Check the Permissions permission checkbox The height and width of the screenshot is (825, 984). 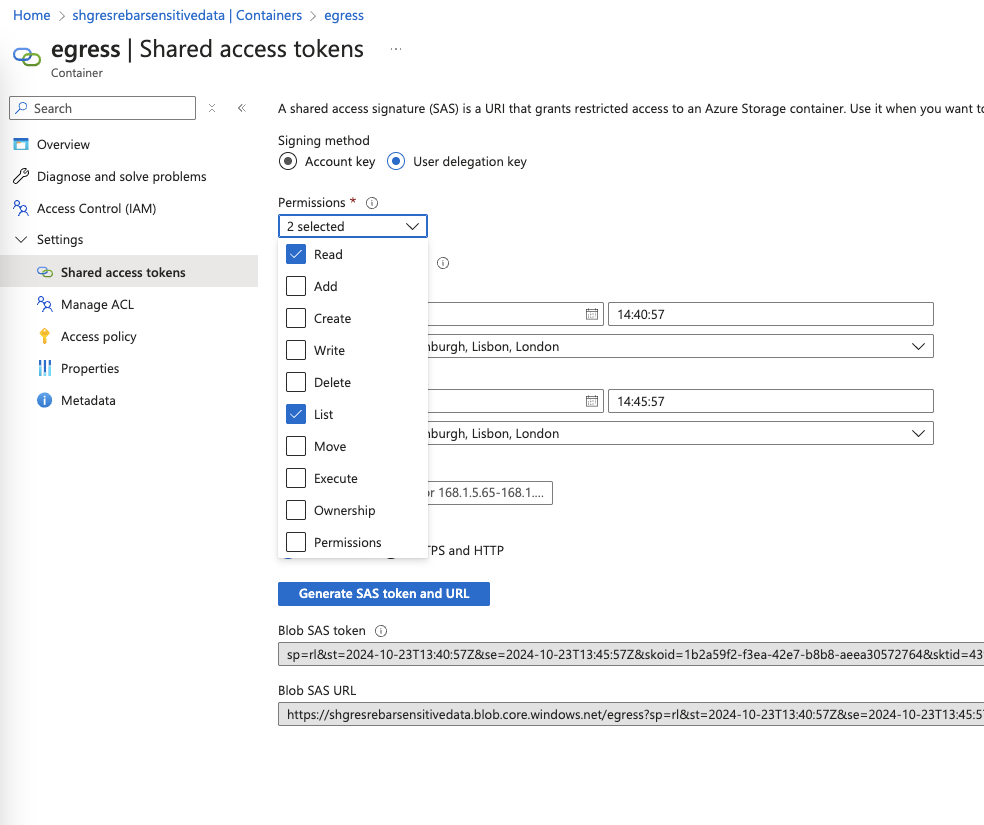click(x=296, y=542)
